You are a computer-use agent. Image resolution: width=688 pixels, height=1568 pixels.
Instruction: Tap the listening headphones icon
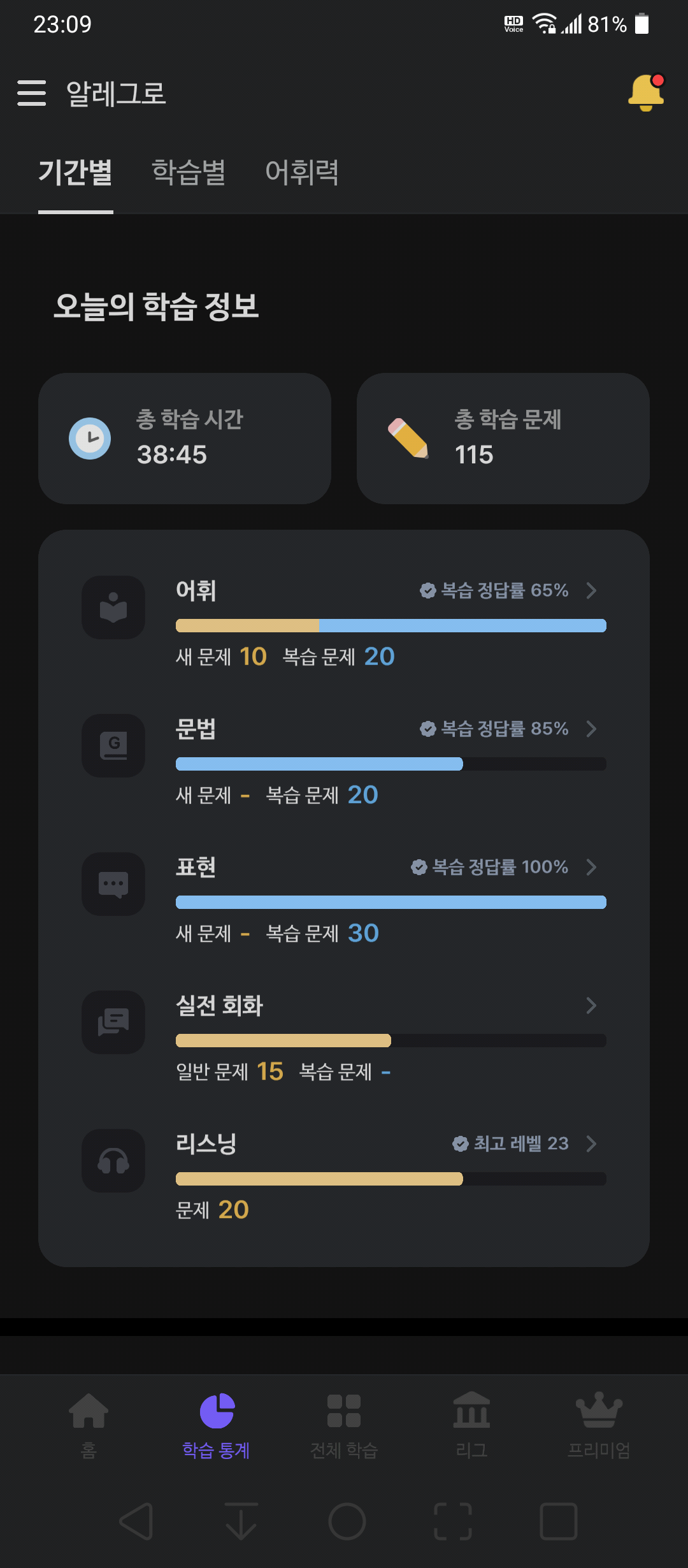click(x=113, y=1161)
